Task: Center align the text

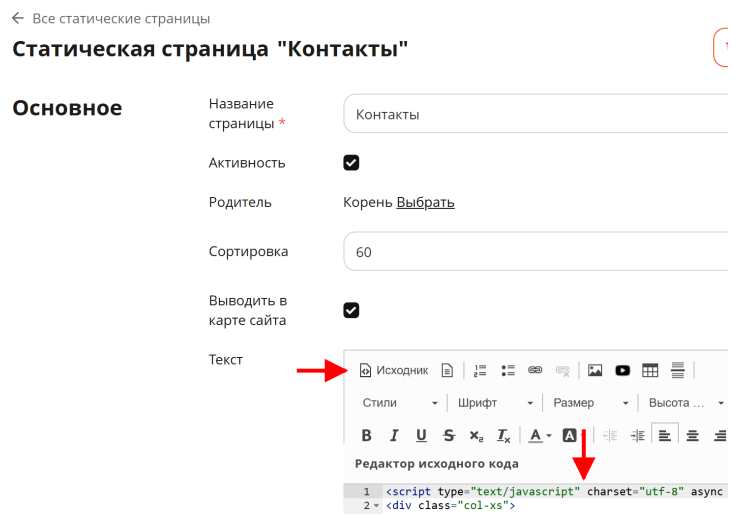Action: click(692, 435)
